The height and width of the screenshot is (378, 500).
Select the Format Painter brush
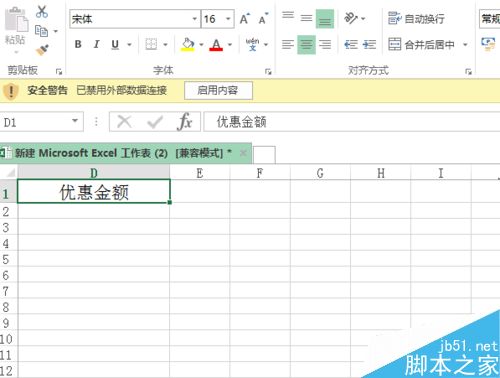click(42, 50)
